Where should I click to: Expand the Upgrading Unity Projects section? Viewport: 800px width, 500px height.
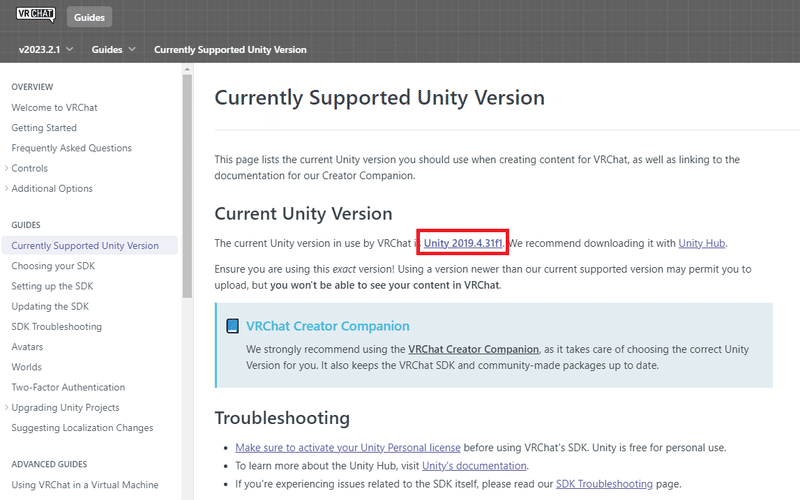tap(7, 407)
